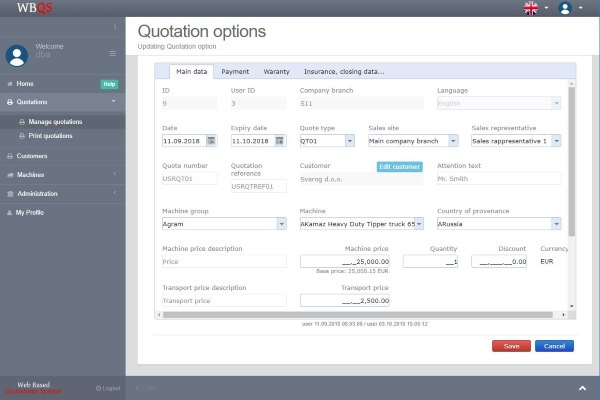This screenshot has width=600, height=400.
Task: Open the Insurance, closing data tab
Action: tap(343, 72)
